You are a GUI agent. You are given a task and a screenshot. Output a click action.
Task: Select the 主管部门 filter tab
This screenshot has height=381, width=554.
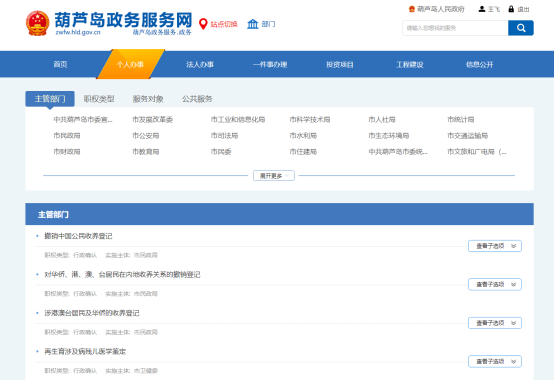(x=50, y=99)
